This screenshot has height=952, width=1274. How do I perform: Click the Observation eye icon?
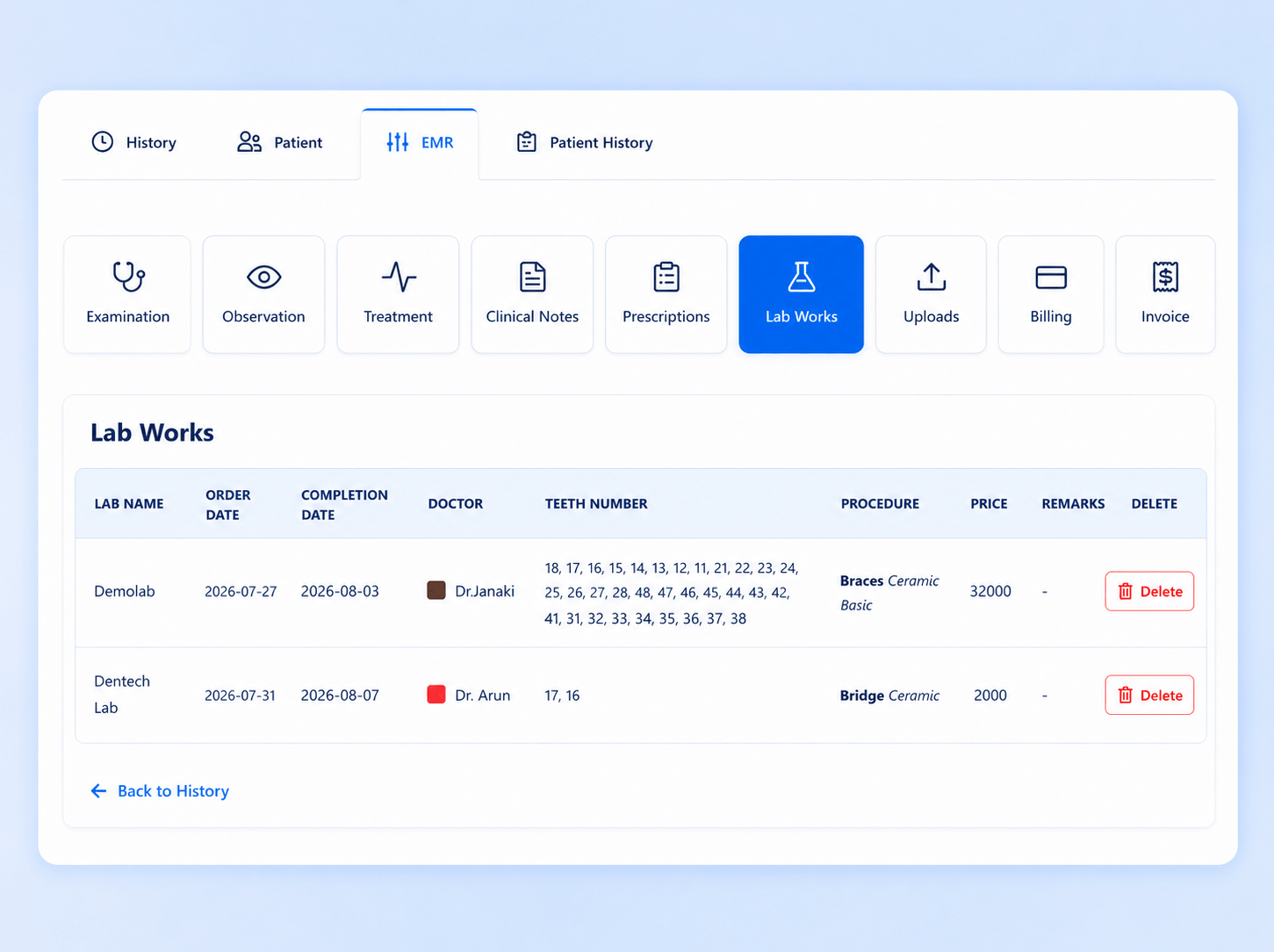pos(263,277)
